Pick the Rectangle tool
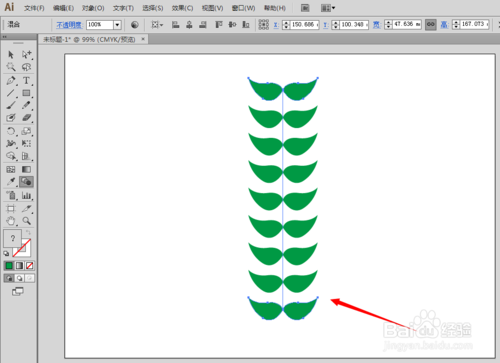Screen dimensions: 500x363 pyautogui.click(x=26, y=93)
